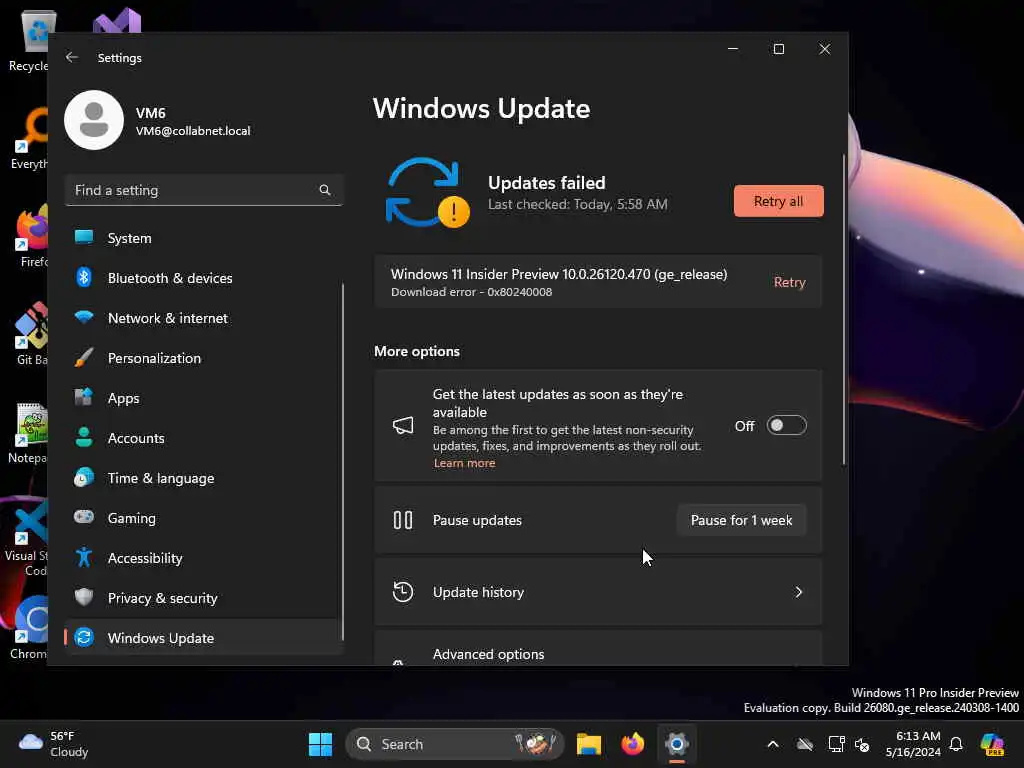
Task: Click the update sync status icon
Action: pyautogui.click(x=427, y=193)
